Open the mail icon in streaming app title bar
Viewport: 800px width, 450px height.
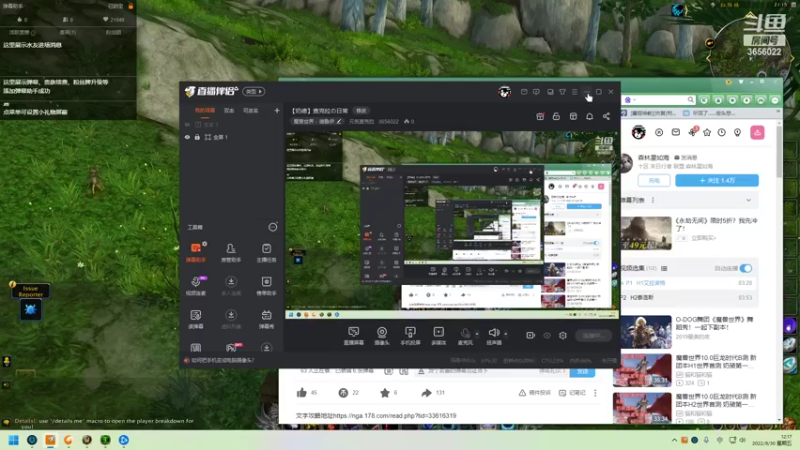point(524,92)
